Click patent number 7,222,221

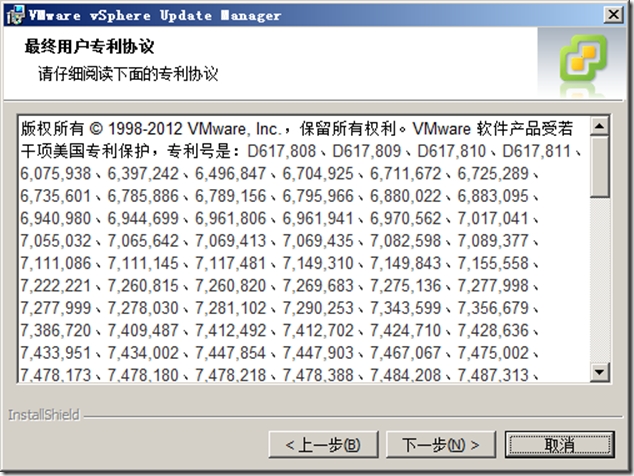(x=56, y=286)
